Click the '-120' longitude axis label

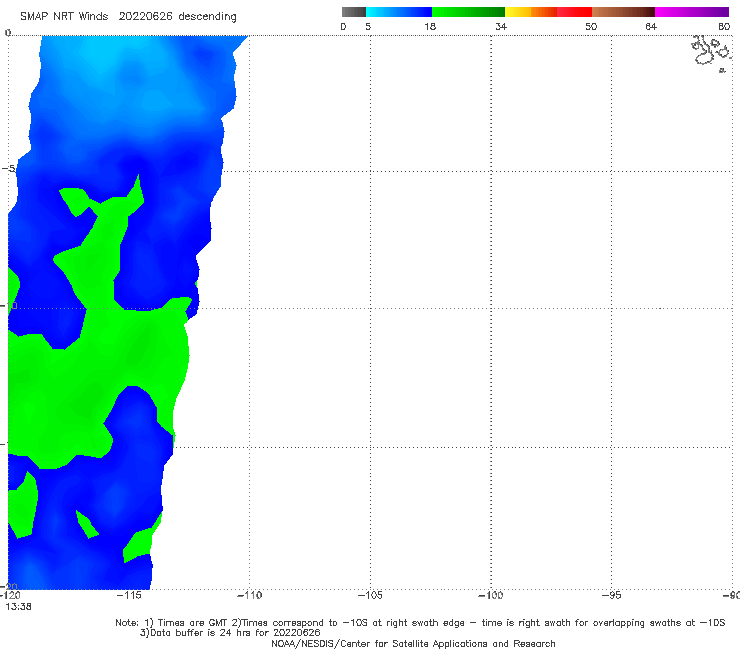coord(10,595)
